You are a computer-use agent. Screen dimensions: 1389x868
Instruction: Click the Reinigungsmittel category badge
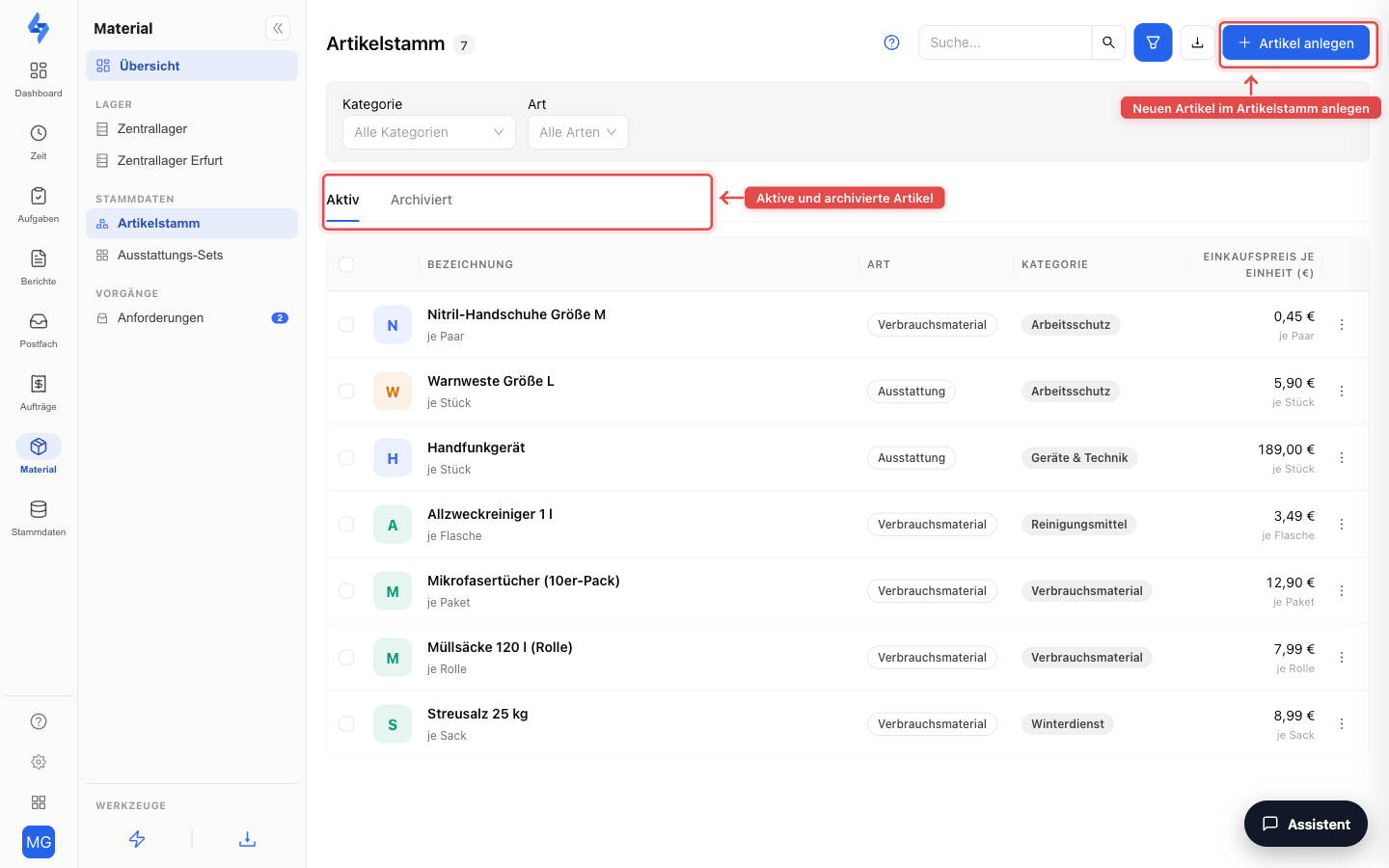1079,525
